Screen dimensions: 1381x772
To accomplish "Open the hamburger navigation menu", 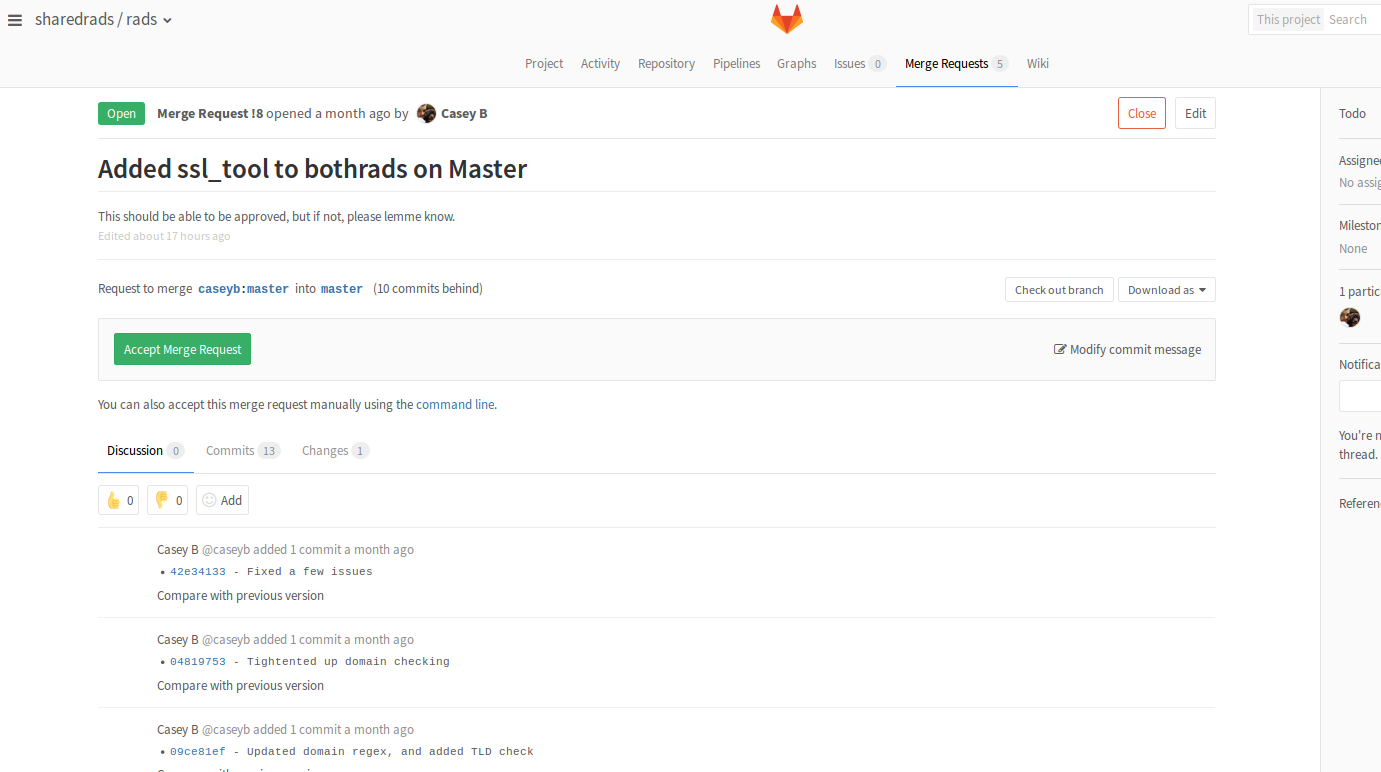I will [15, 20].
